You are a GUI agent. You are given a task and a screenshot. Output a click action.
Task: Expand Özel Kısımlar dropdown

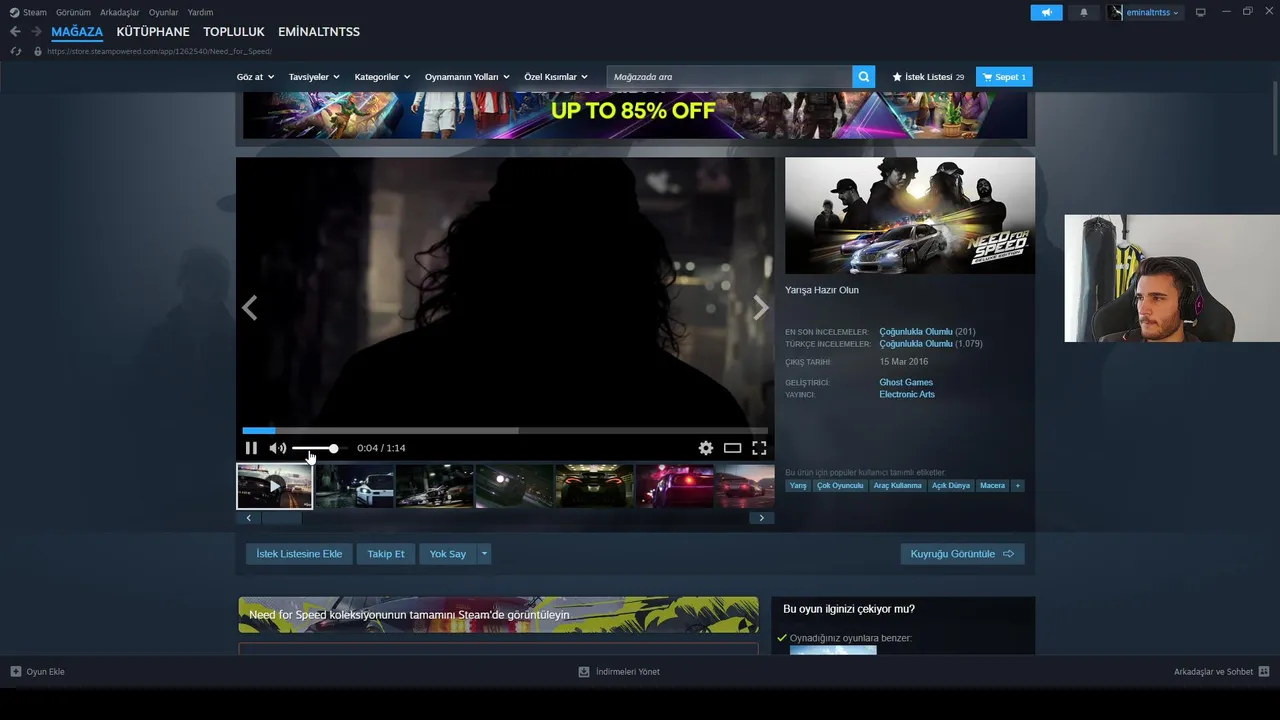point(556,77)
